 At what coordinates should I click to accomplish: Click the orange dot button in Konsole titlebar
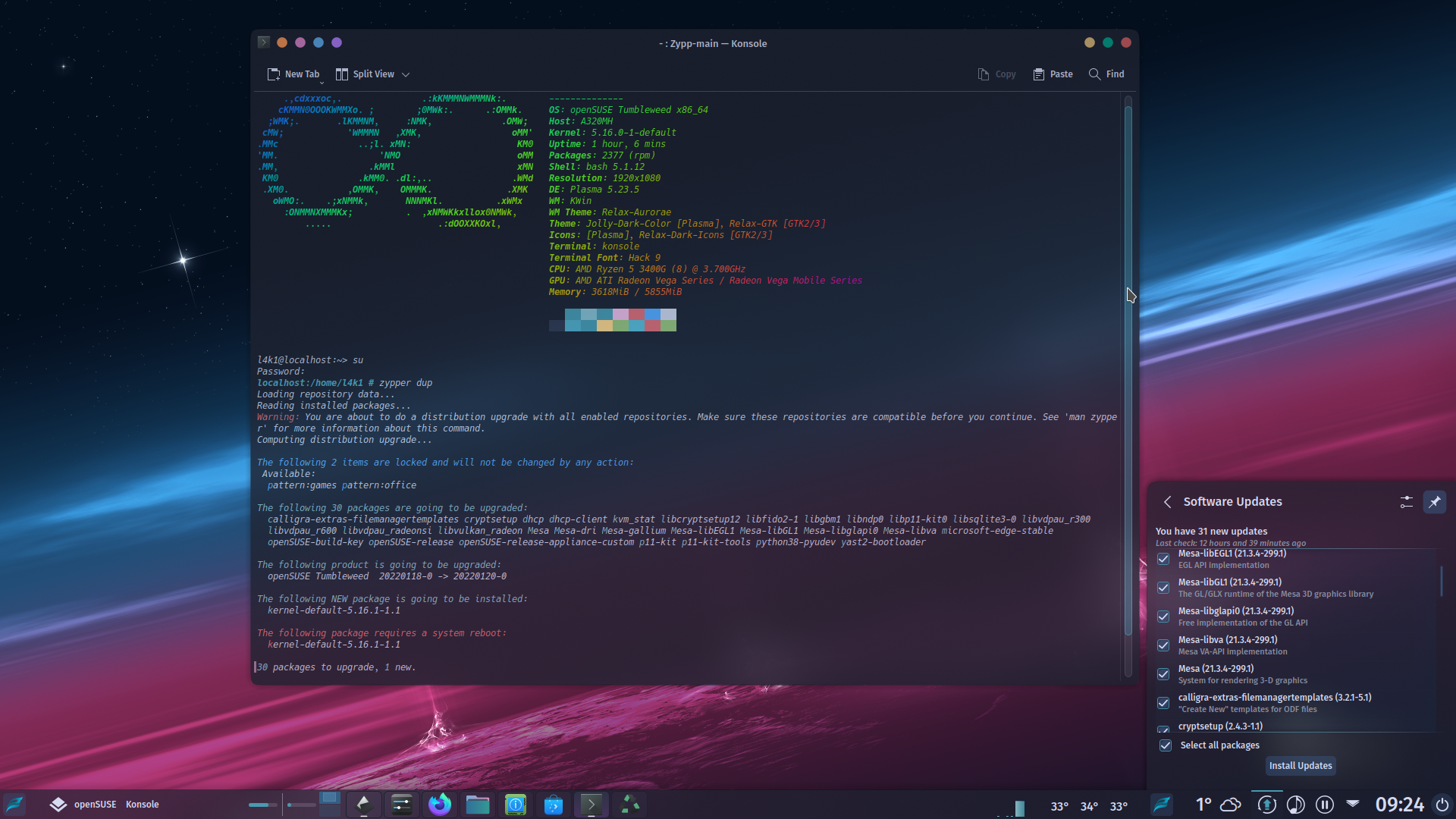(282, 42)
